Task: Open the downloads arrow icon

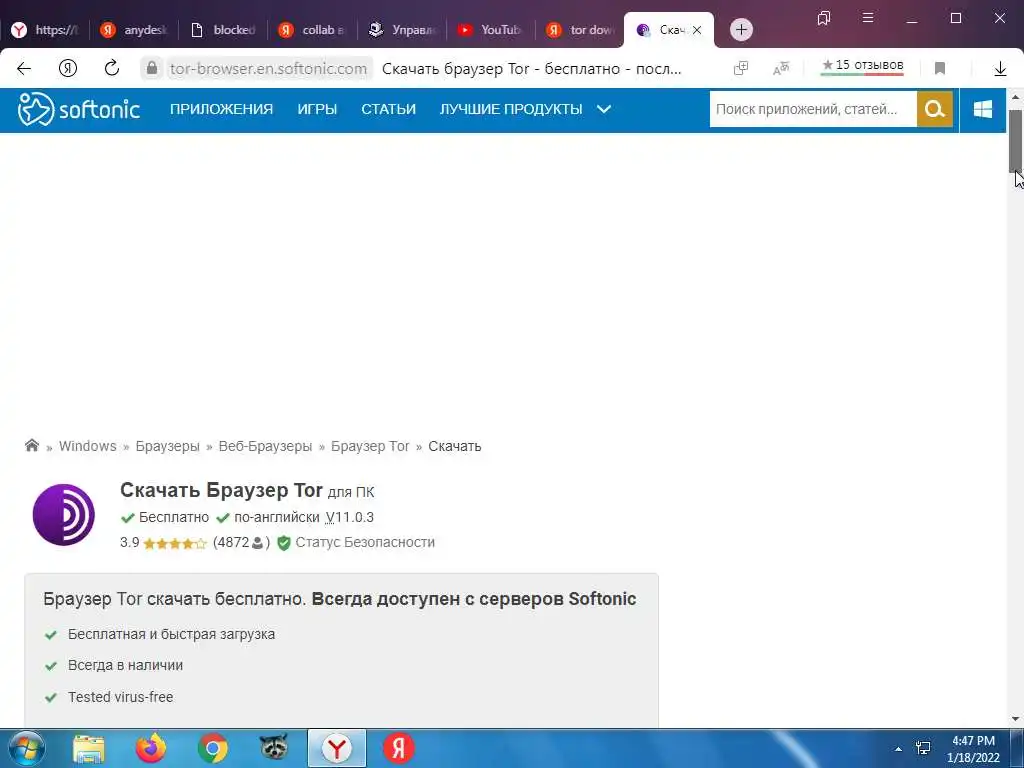Action: coord(1000,69)
